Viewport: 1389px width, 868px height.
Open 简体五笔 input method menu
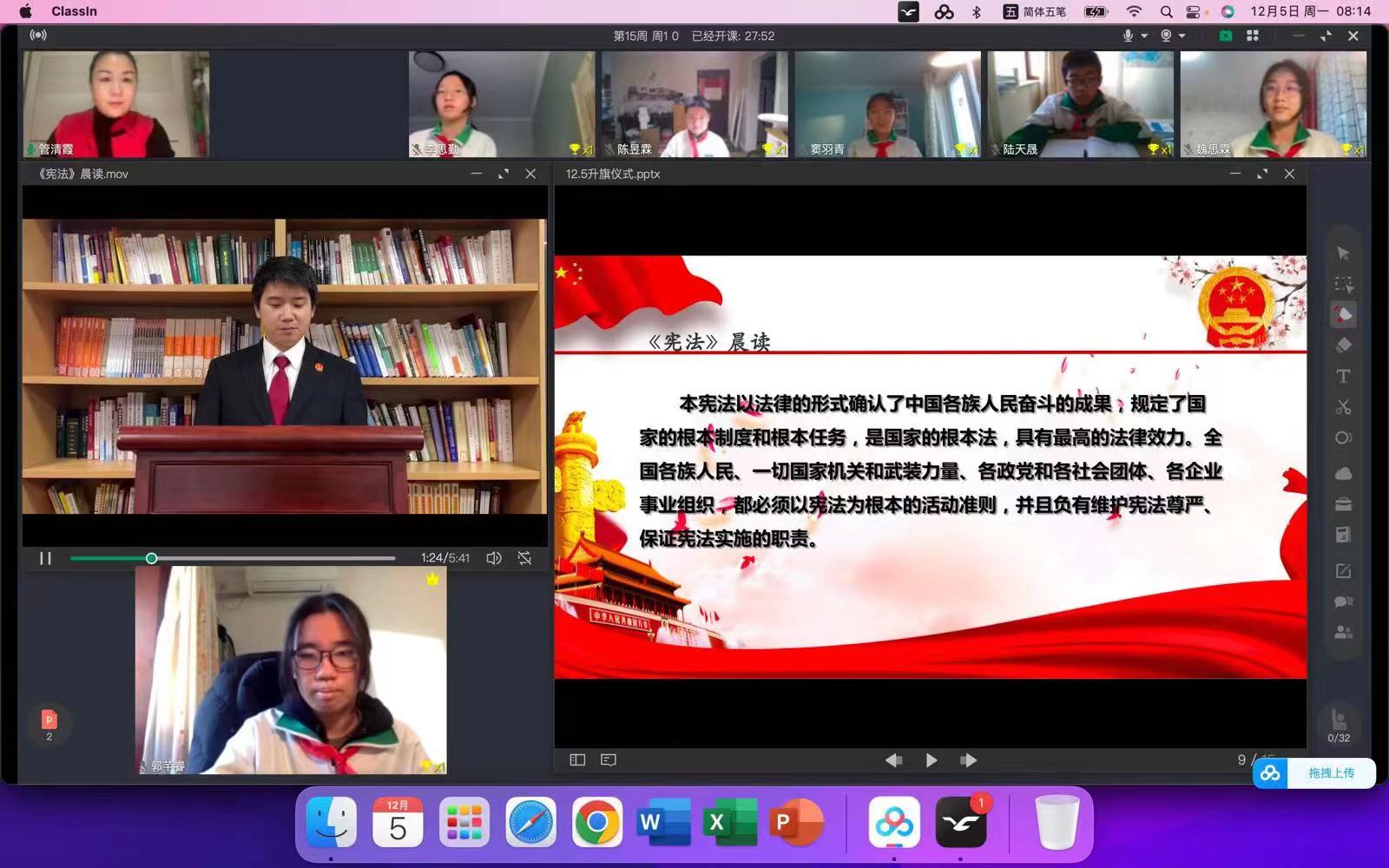coord(1035,11)
